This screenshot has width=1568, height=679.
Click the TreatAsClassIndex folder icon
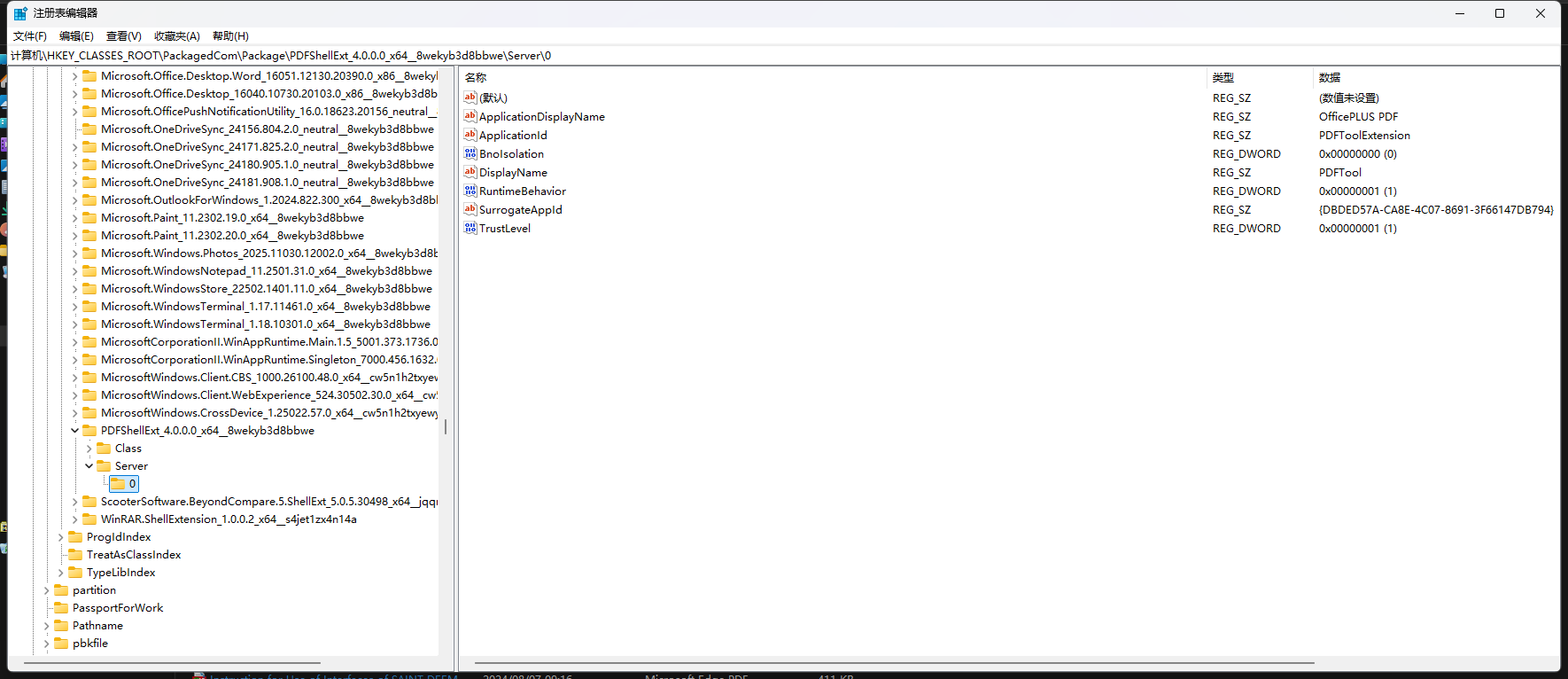click(x=75, y=554)
